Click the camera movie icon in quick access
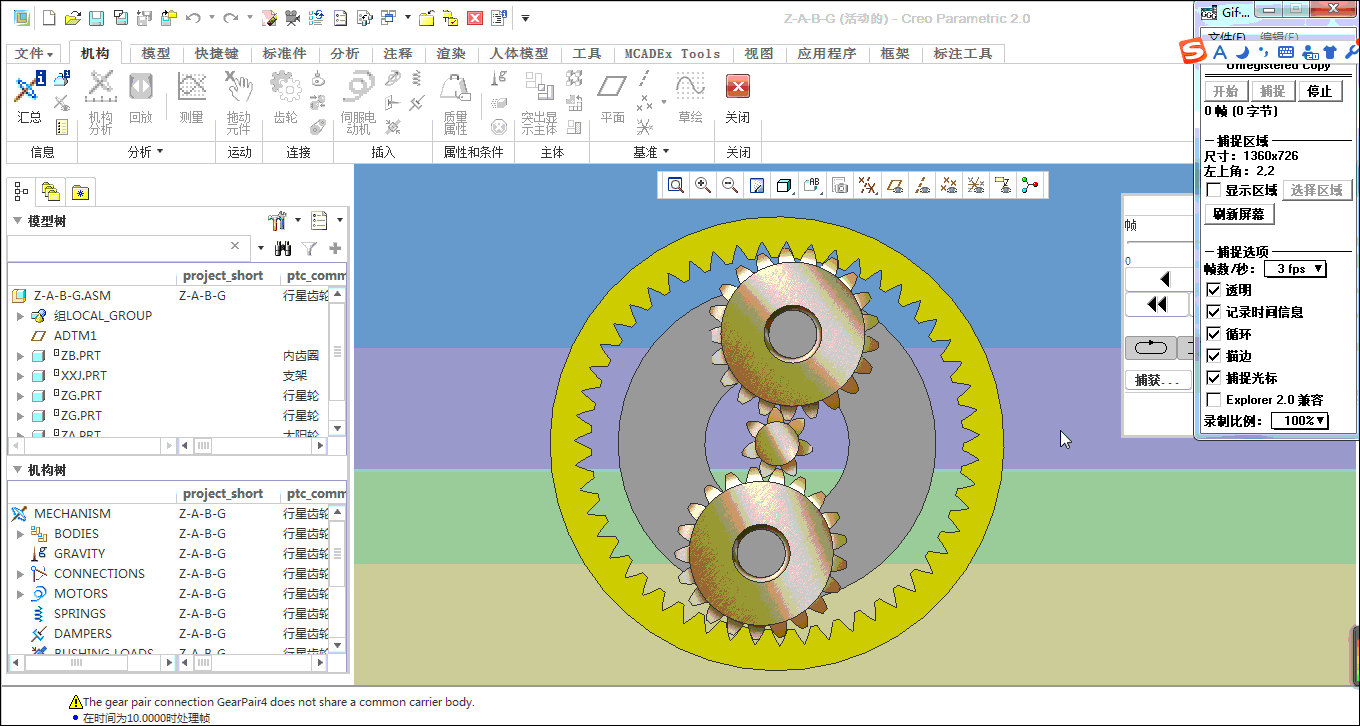The width and height of the screenshot is (1360, 726). tap(292, 18)
